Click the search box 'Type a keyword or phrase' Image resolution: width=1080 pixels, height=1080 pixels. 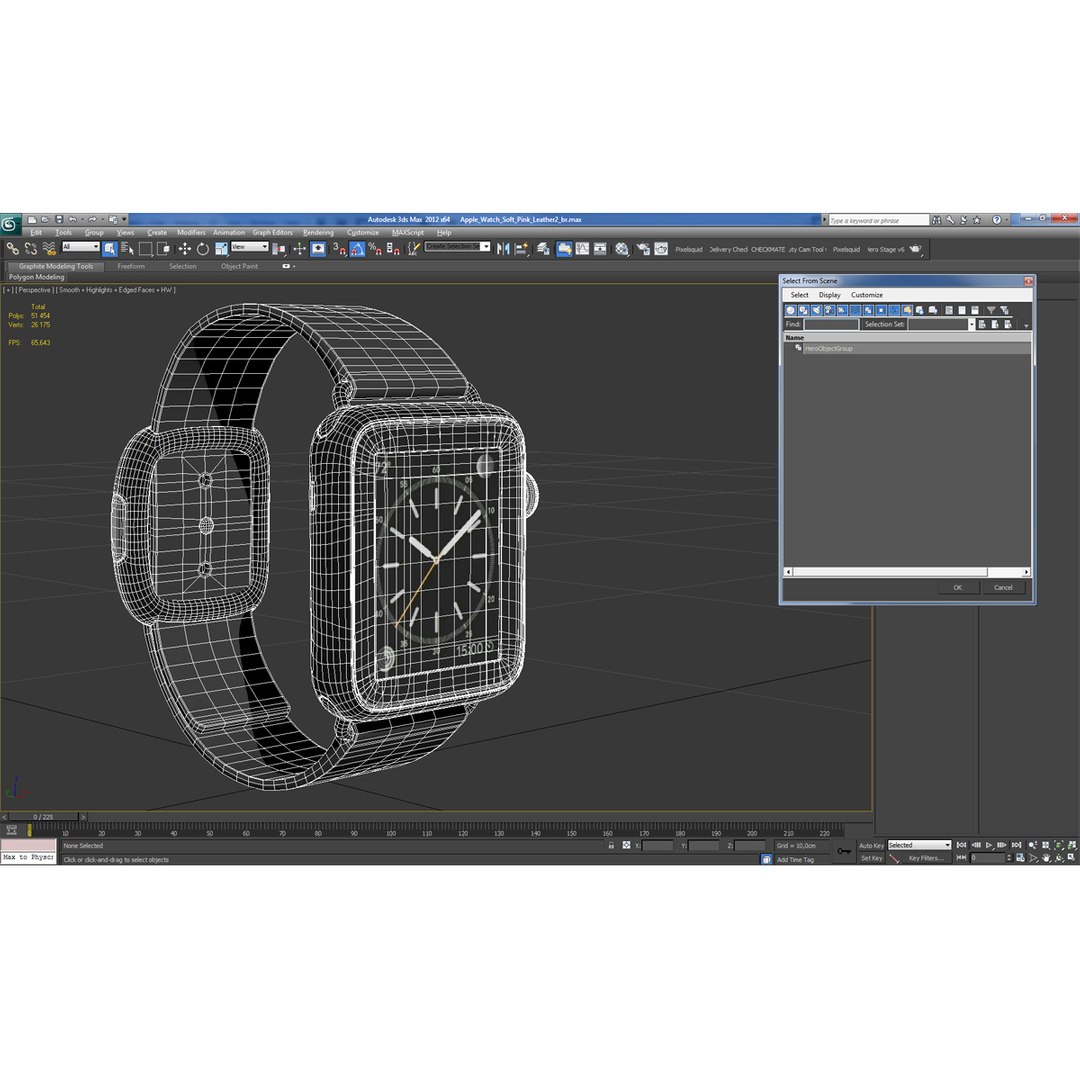879,220
